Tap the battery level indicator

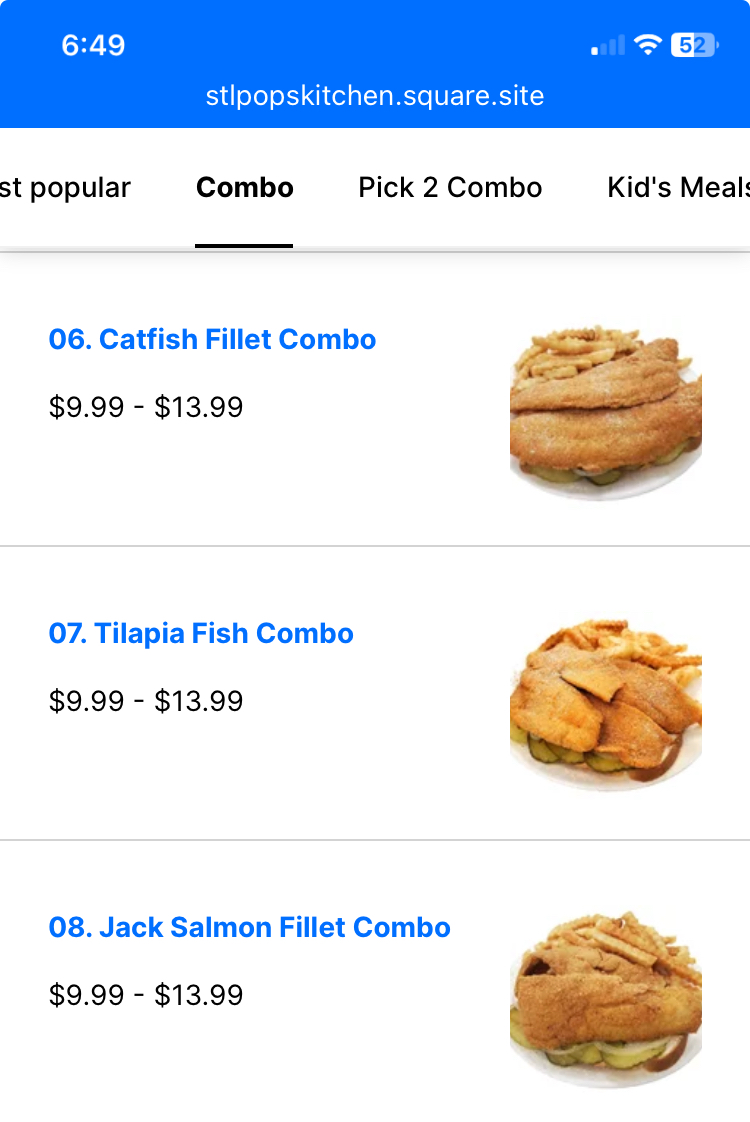tap(694, 45)
